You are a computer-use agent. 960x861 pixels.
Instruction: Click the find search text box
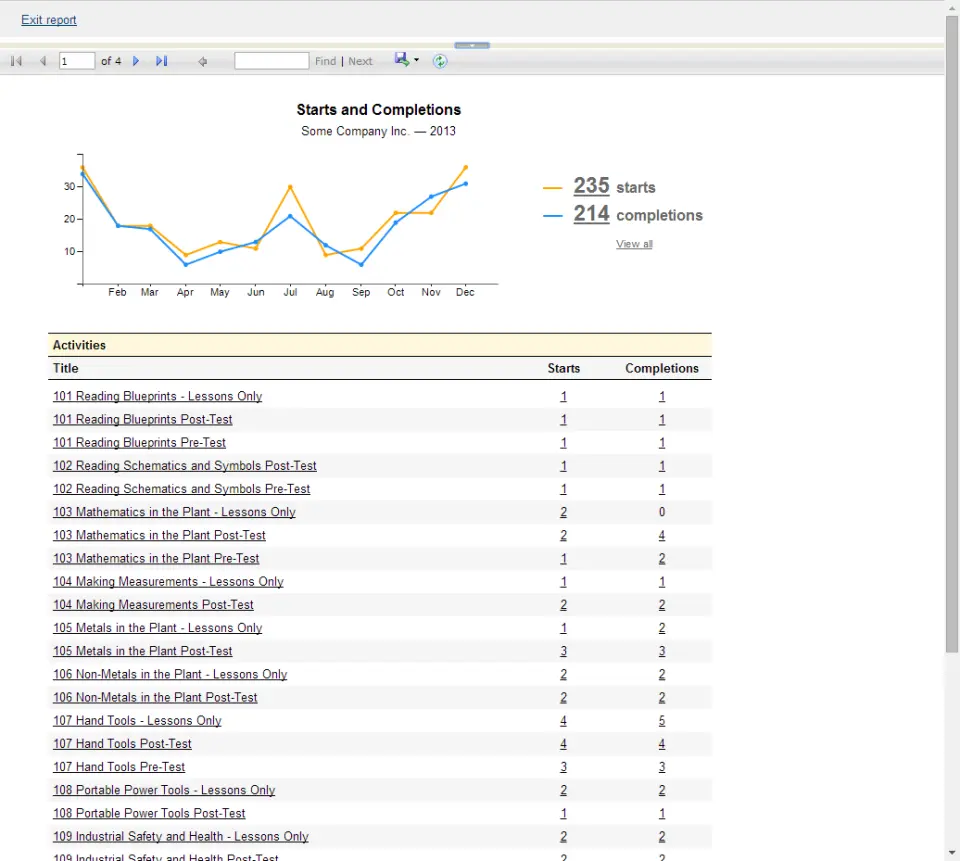(x=271, y=60)
